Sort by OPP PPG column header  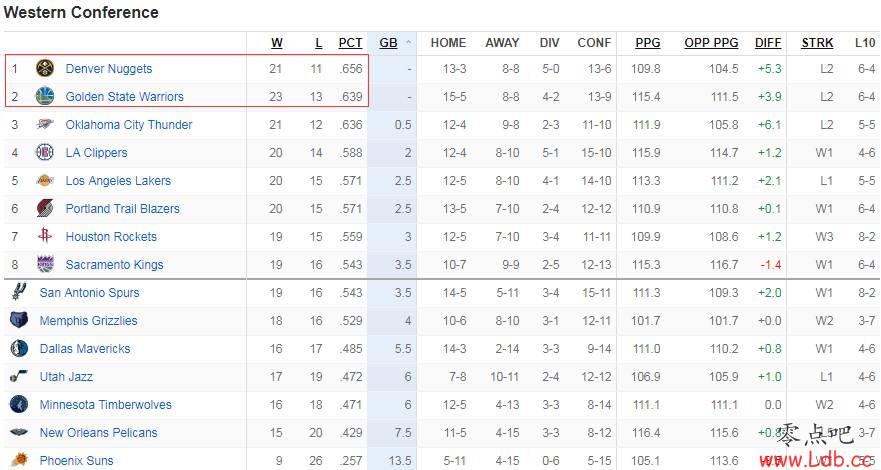(x=711, y=43)
